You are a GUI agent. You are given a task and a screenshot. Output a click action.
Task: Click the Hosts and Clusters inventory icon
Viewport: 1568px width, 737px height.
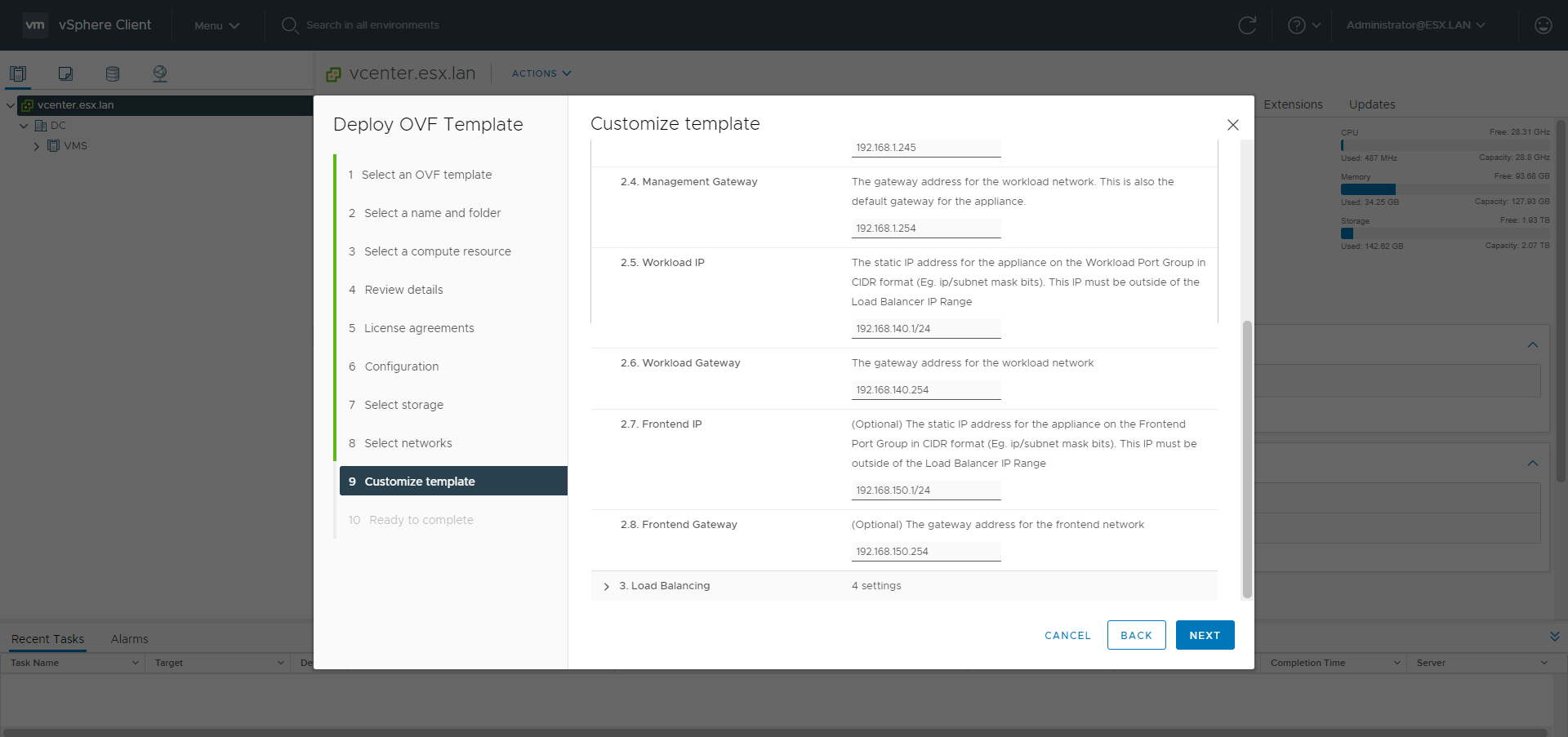tap(18, 73)
